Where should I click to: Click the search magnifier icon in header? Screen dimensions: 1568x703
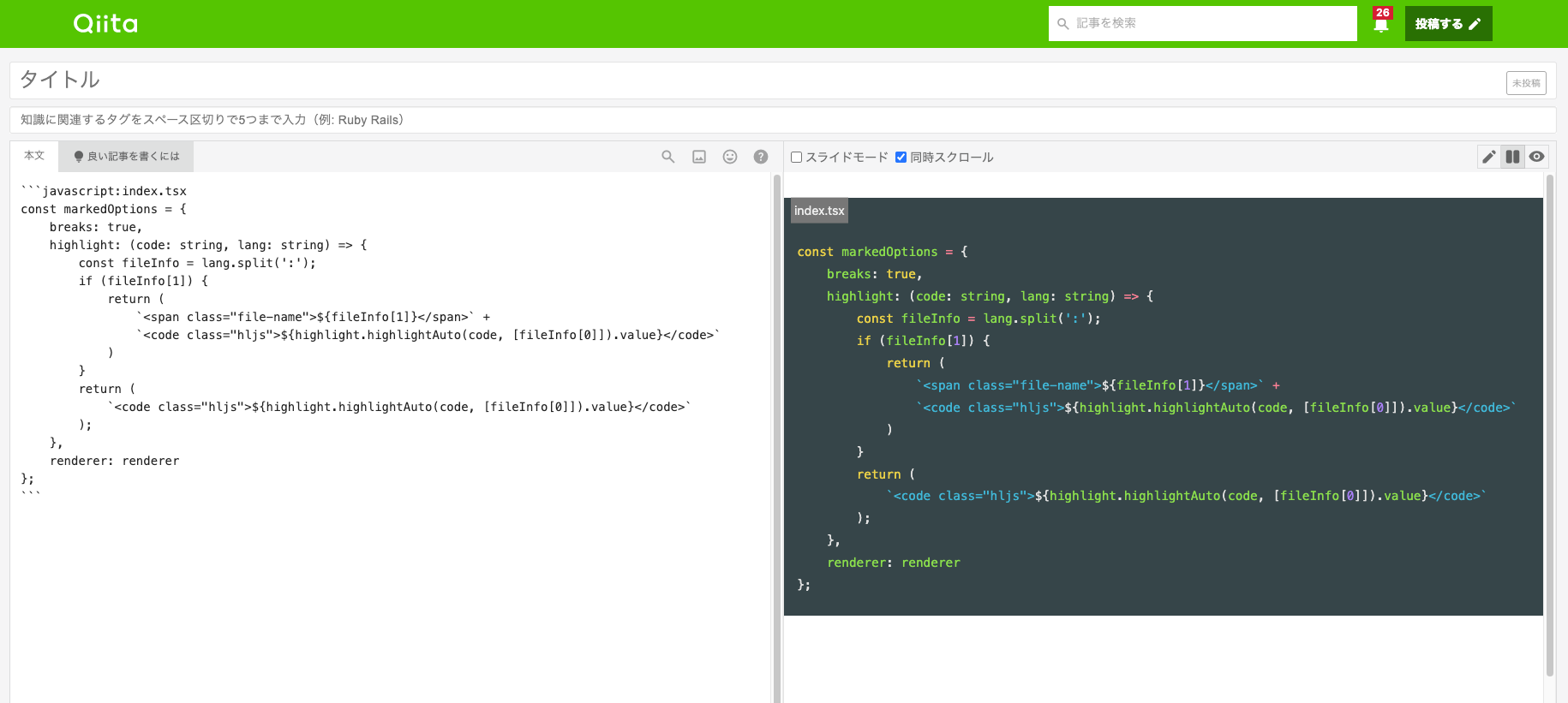[x=1063, y=24]
